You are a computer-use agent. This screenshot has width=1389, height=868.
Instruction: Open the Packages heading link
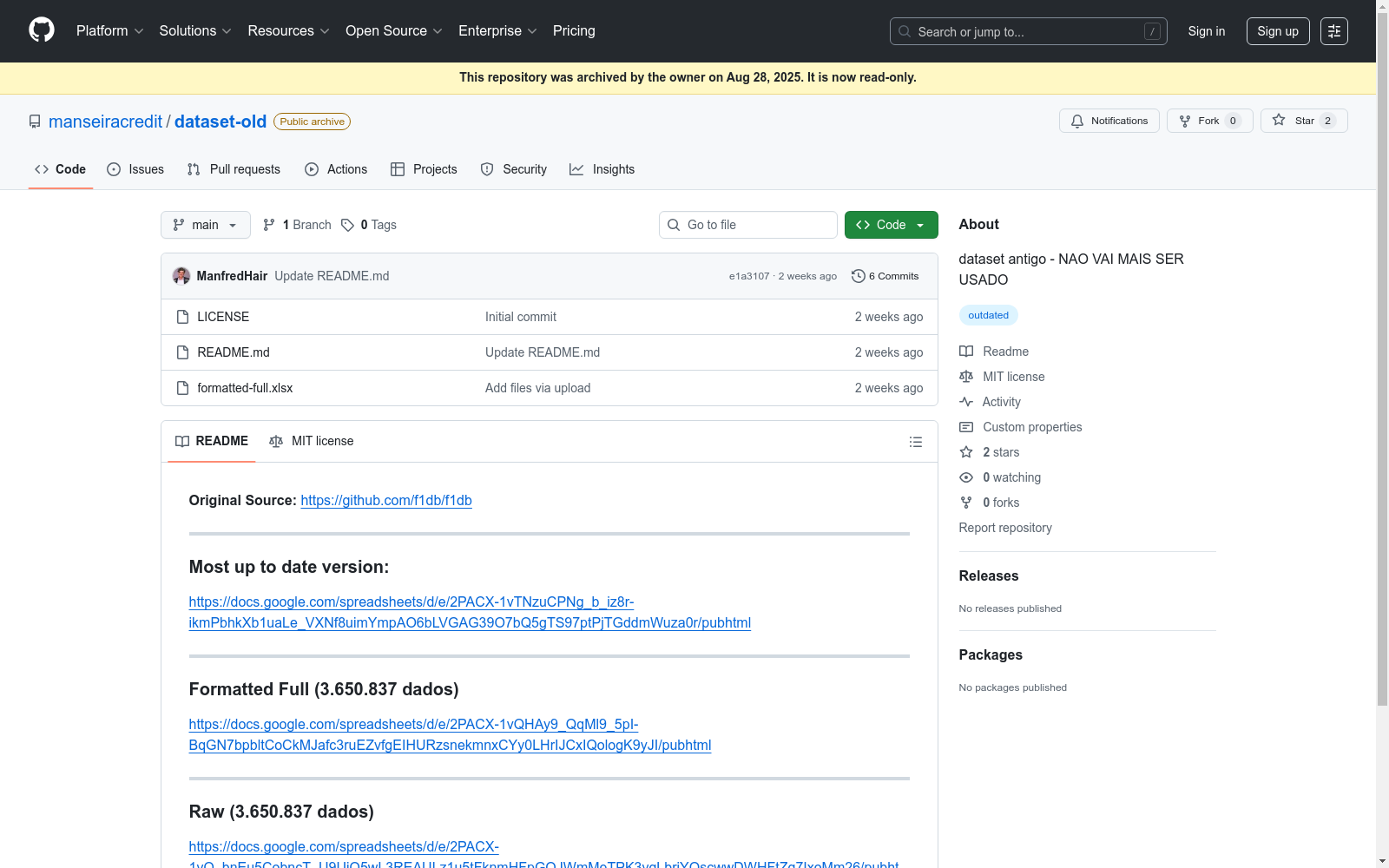click(991, 654)
